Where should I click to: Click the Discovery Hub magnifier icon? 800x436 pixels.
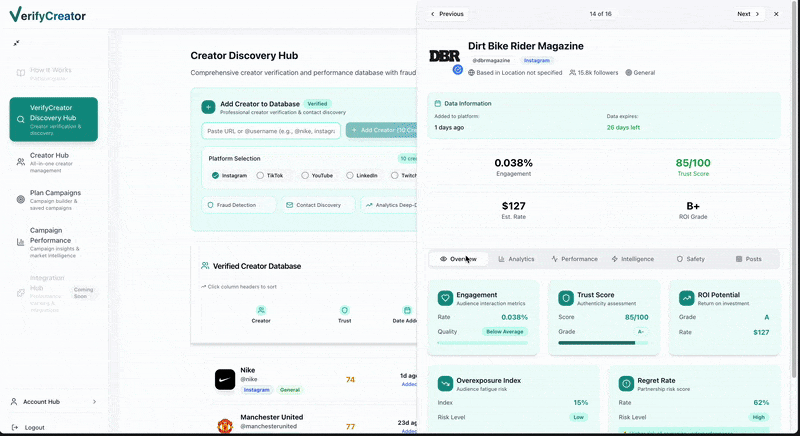(x=20, y=119)
